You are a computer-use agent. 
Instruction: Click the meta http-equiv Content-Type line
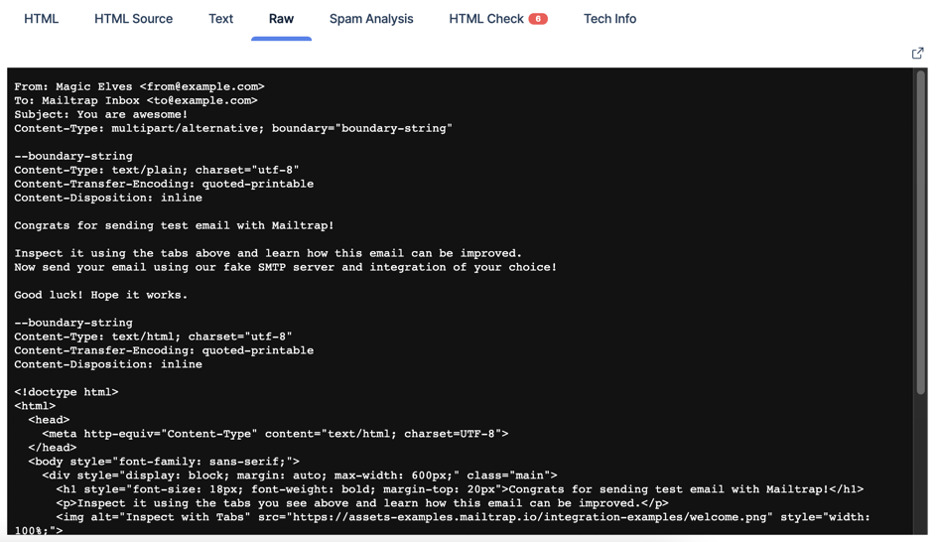(275, 434)
